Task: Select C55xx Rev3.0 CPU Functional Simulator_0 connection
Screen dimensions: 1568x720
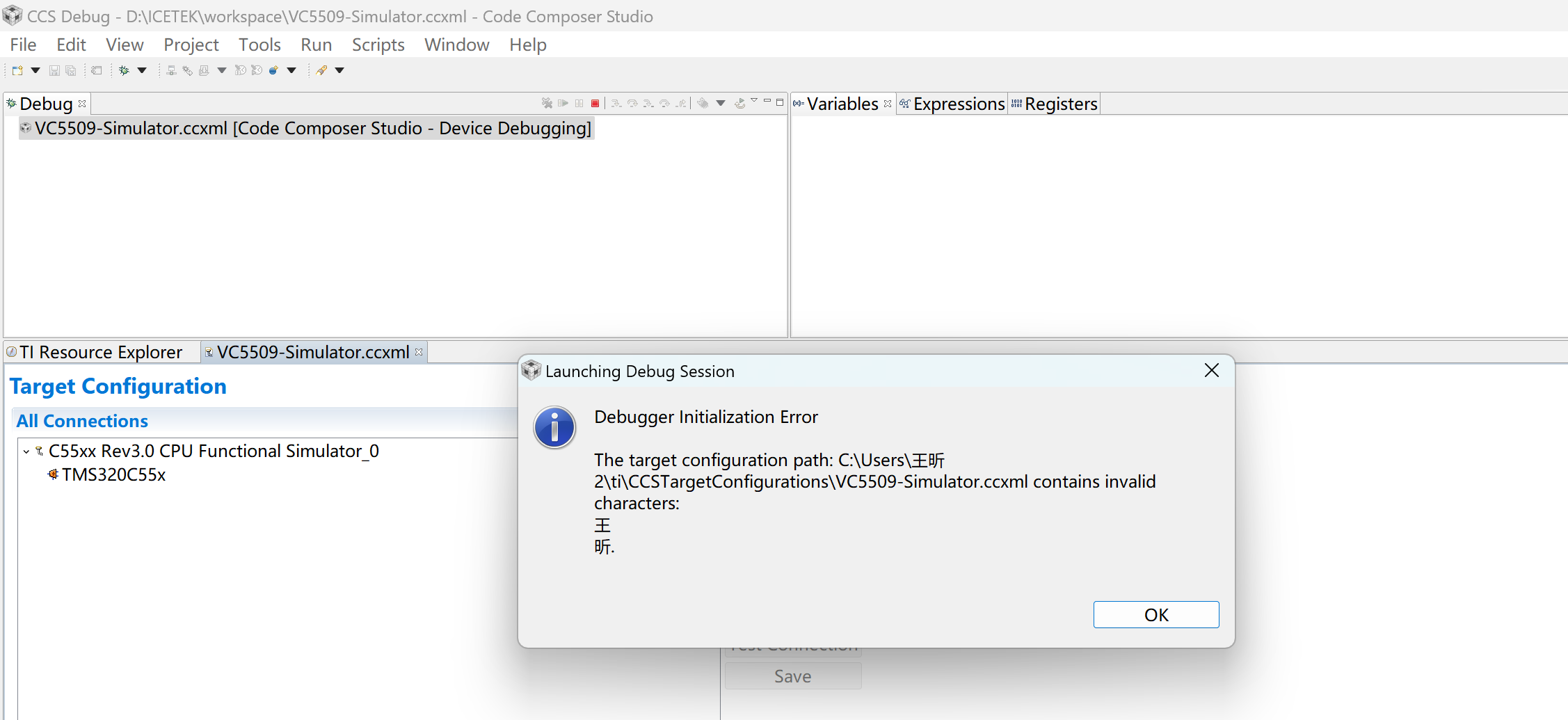Action: pyautogui.click(x=214, y=451)
